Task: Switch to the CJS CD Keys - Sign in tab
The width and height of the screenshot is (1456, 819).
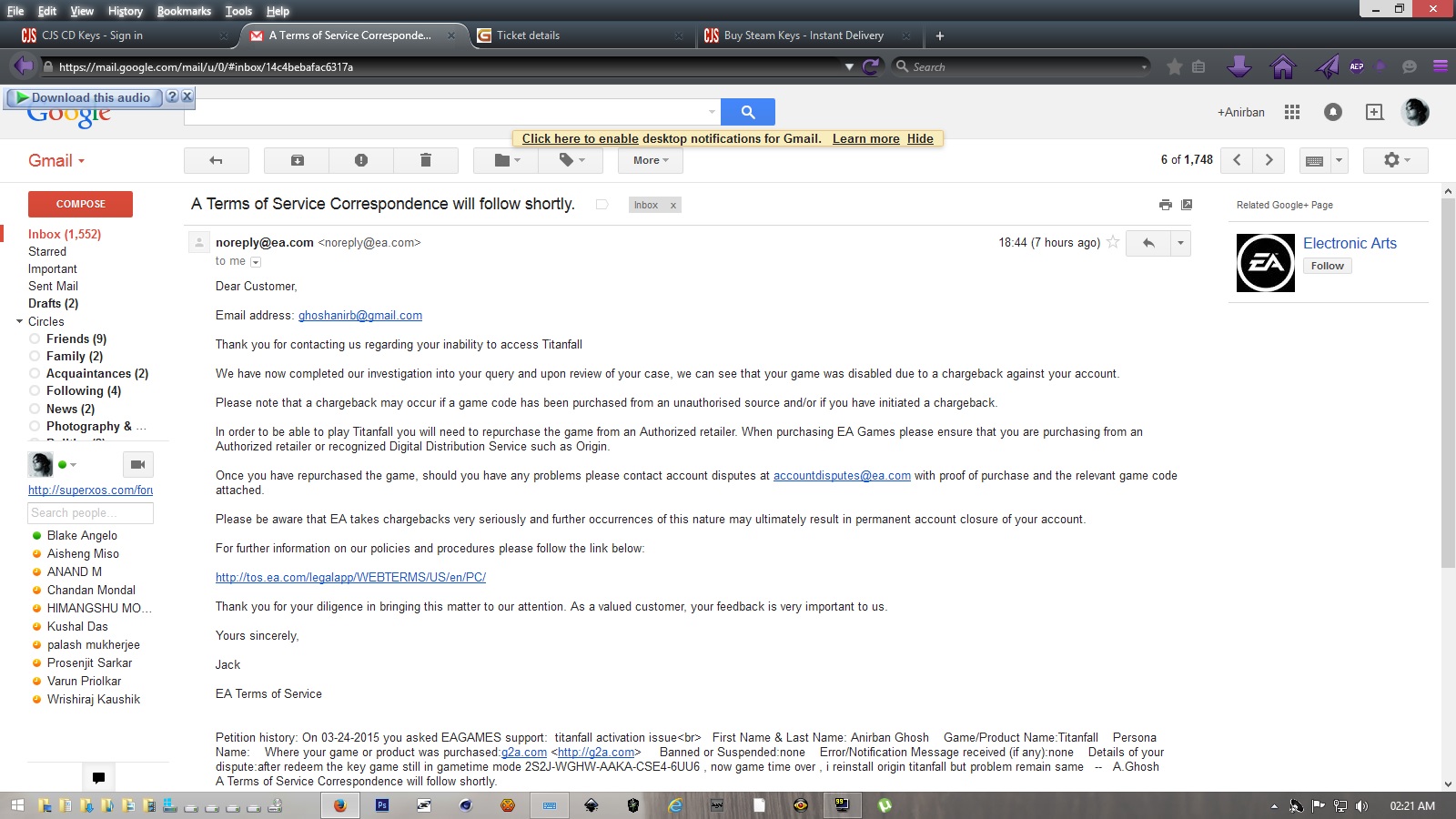Action: pos(124,35)
